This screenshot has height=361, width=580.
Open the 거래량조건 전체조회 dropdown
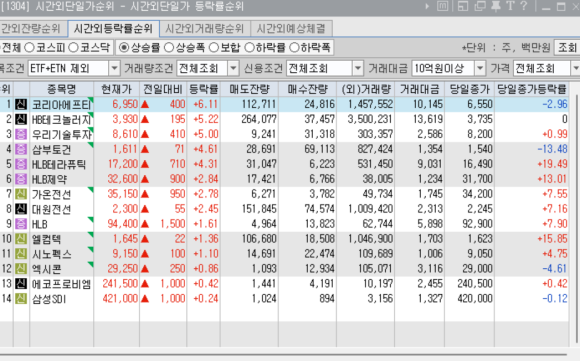(233, 68)
